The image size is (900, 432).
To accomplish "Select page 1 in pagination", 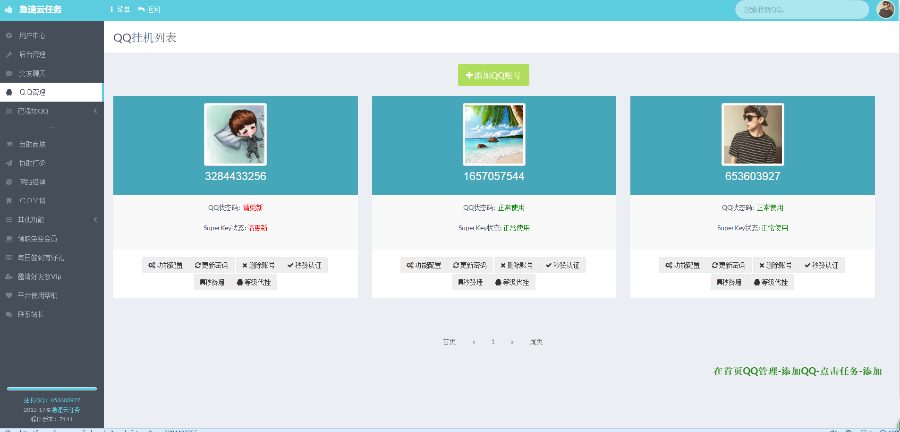I will (x=493, y=342).
